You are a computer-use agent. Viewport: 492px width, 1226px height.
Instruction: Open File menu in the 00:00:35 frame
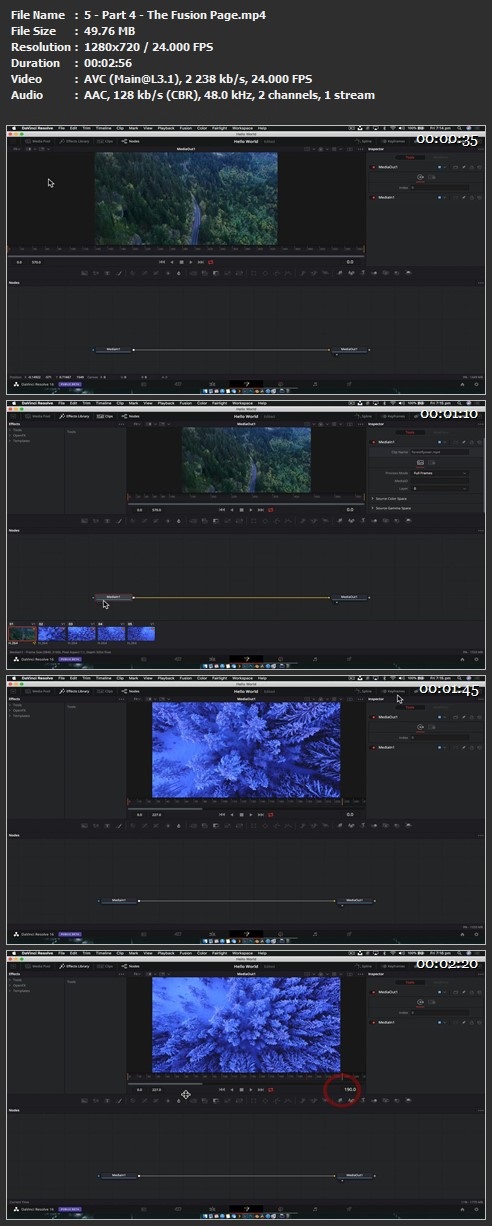coord(61,129)
